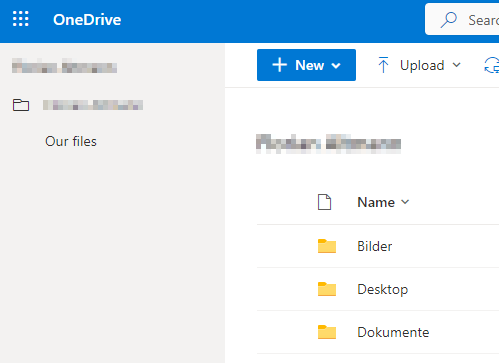Click the sidebar folder outline icon
The width and height of the screenshot is (499, 363).
(x=21, y=105)
